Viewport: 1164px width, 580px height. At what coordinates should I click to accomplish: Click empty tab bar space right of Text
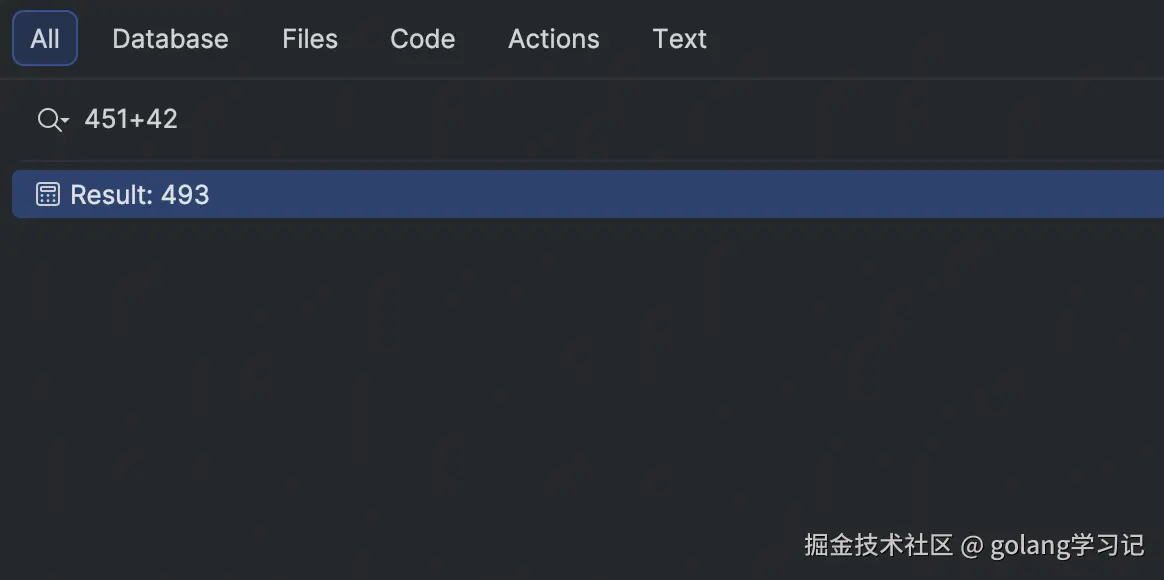pyautogui.click(x=930, y=39)
